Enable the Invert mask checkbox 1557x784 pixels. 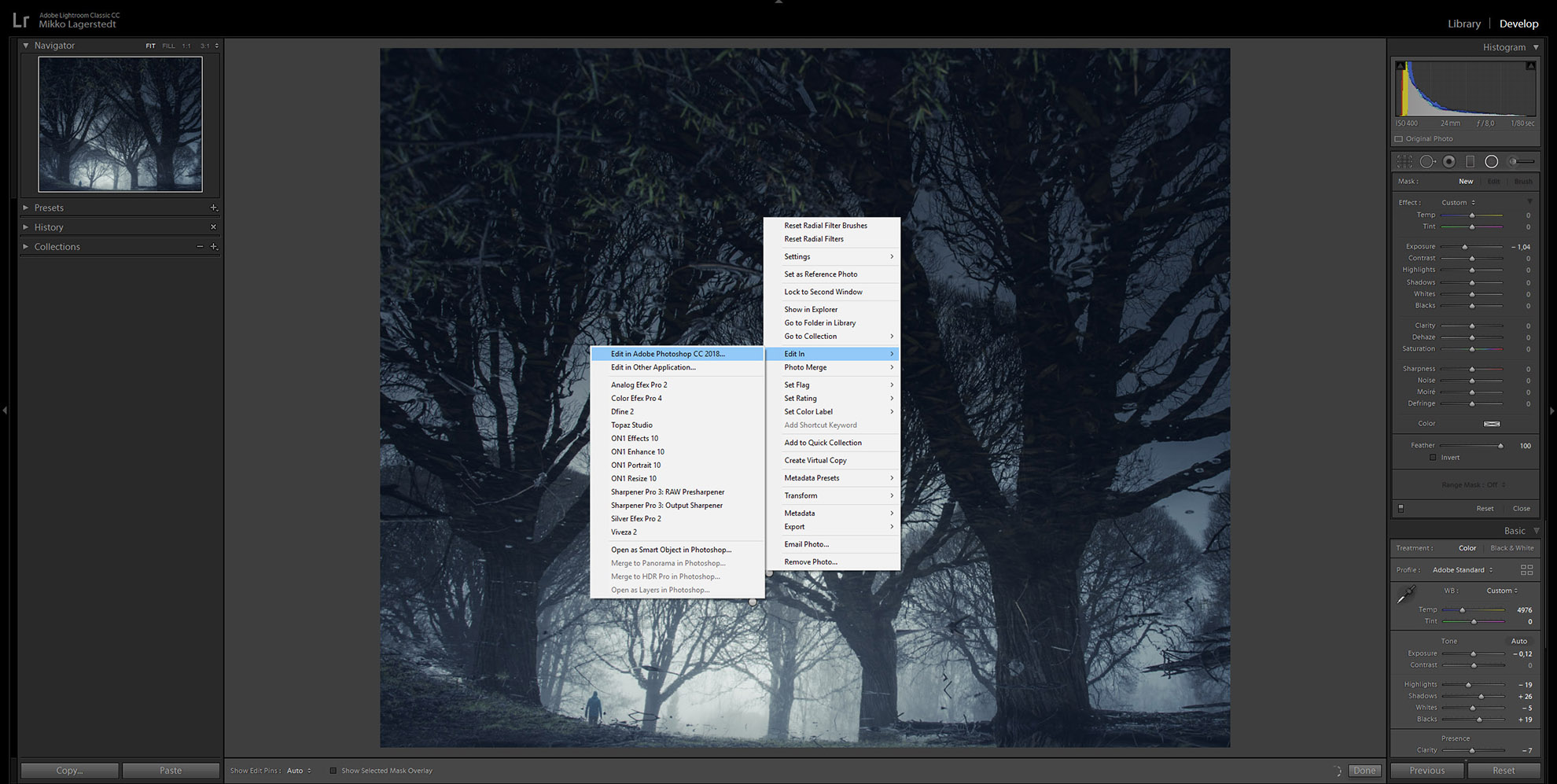pos(1433,458)
